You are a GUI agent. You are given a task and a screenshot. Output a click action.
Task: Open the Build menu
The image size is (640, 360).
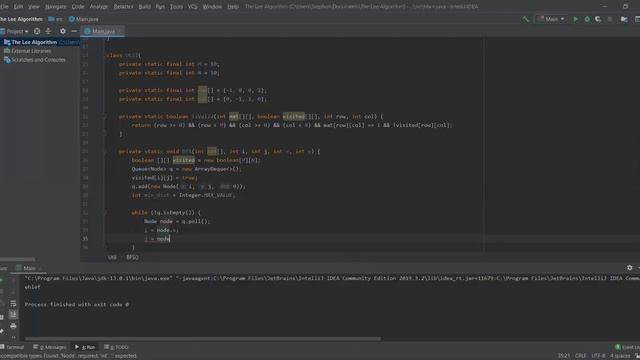144,7
